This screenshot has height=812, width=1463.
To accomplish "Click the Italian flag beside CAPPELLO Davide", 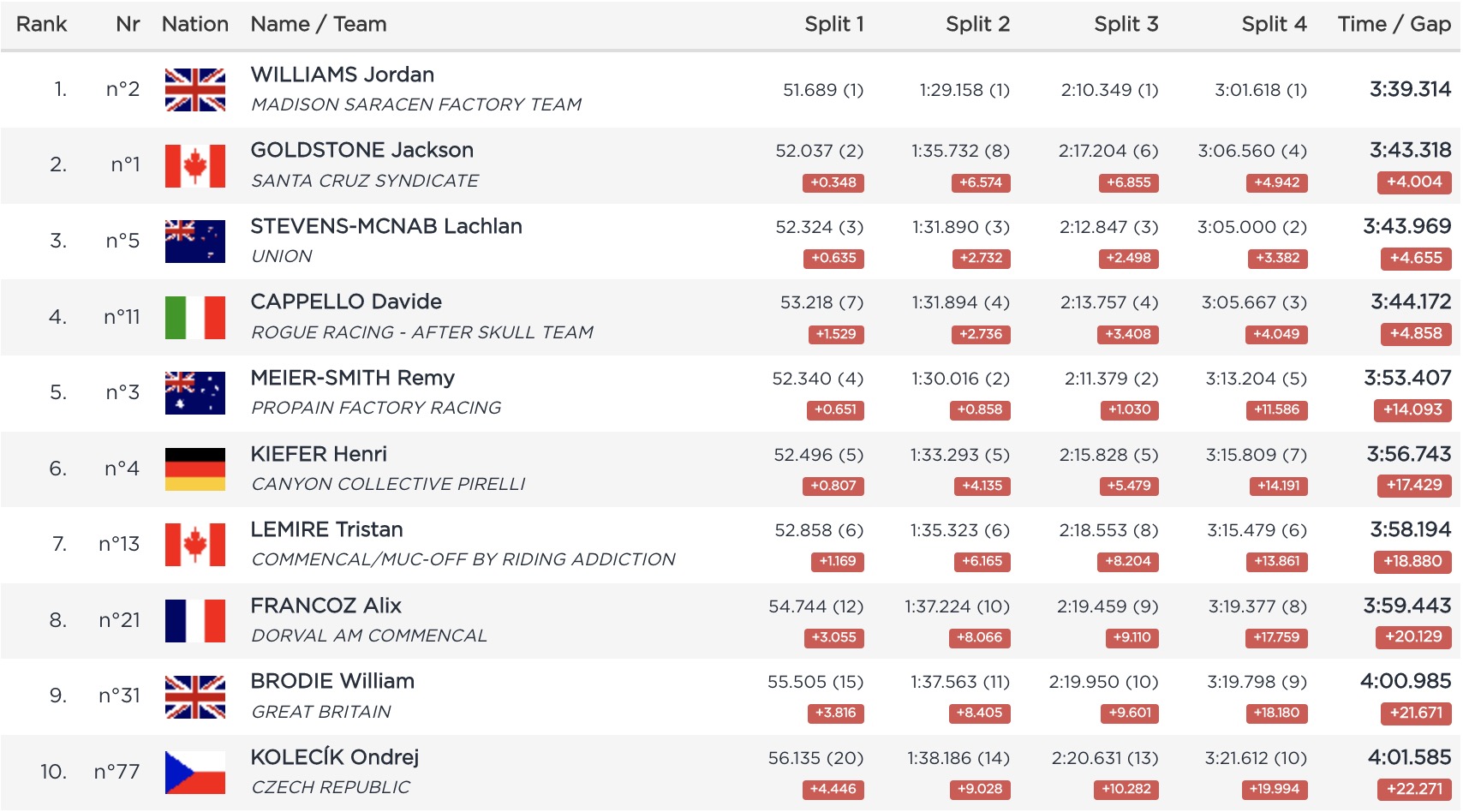I will (x=195, y=318).
